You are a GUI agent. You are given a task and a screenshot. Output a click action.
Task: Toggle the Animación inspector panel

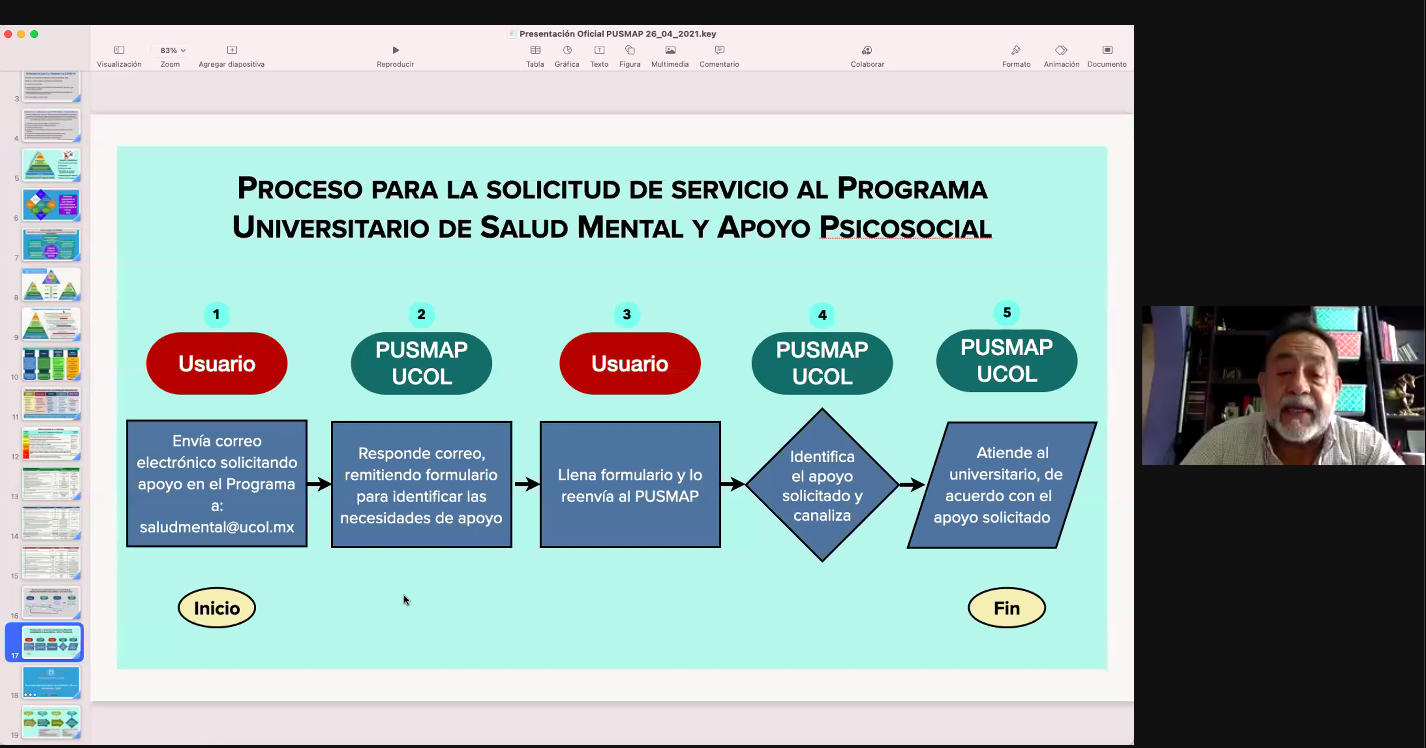tap(1061, 50)
